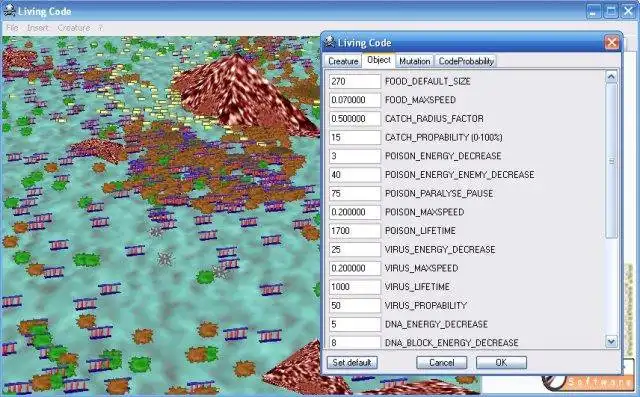Image resolution: width=640 pixels, height=397 pixels.
Task: Click the FOOD_DEFAULT_SIZE input field
Action: tap(355, 81)
